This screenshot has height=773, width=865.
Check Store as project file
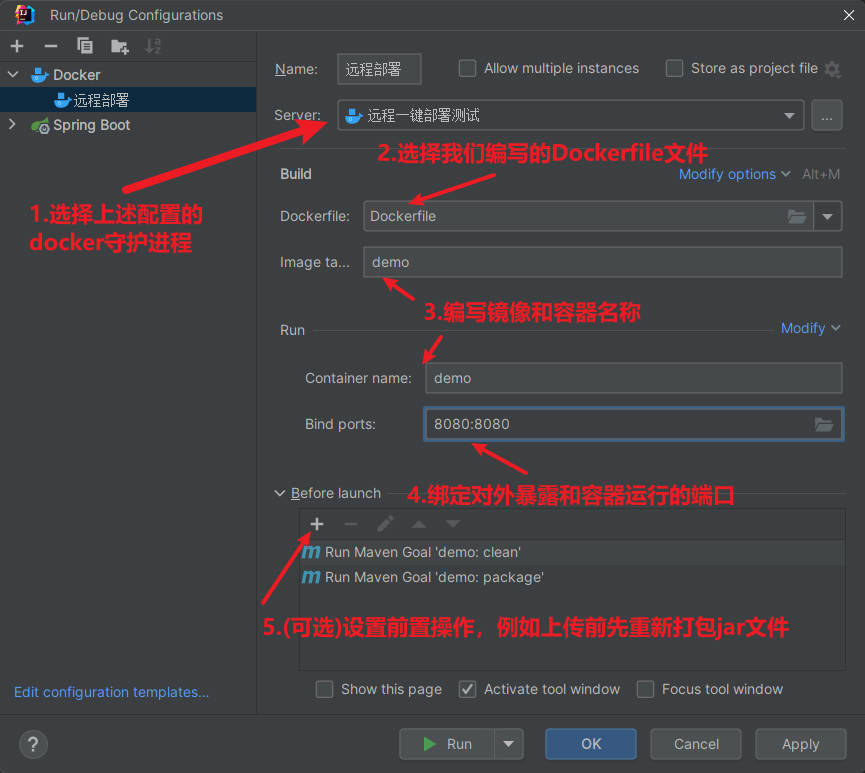coord(674,69)
